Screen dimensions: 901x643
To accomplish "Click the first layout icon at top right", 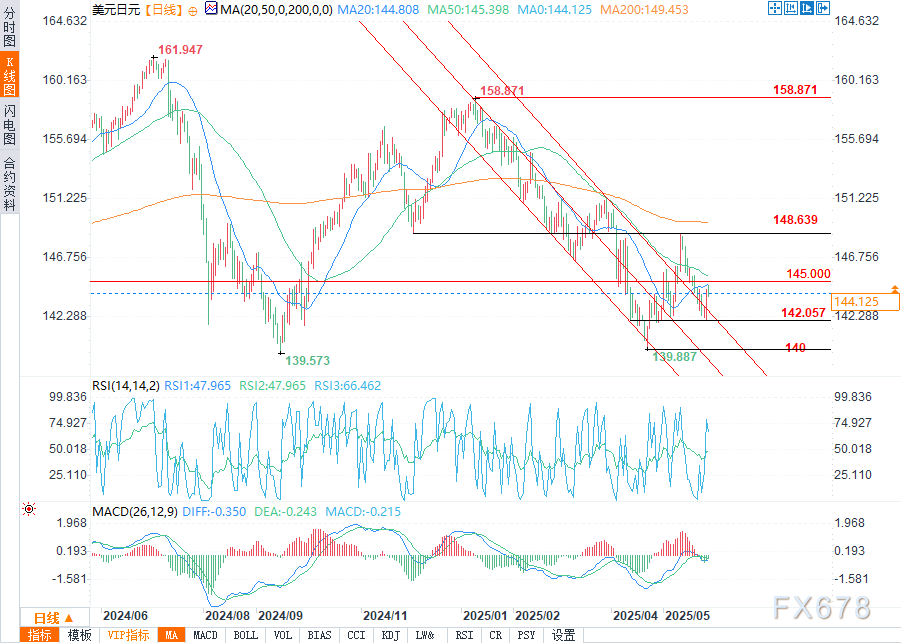I will pos(776,9).
